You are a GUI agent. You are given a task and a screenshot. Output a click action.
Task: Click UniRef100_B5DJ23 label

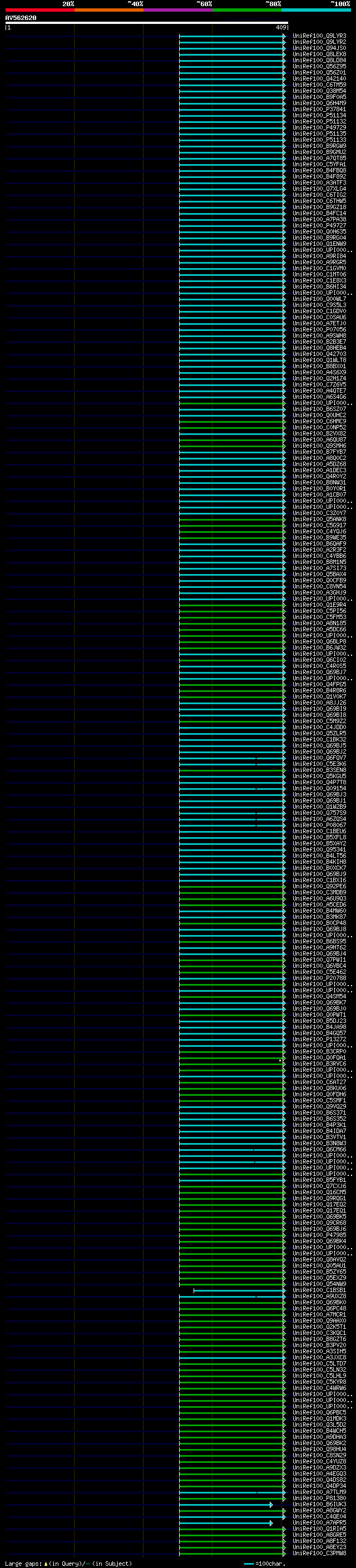[x=319, y=1021]
